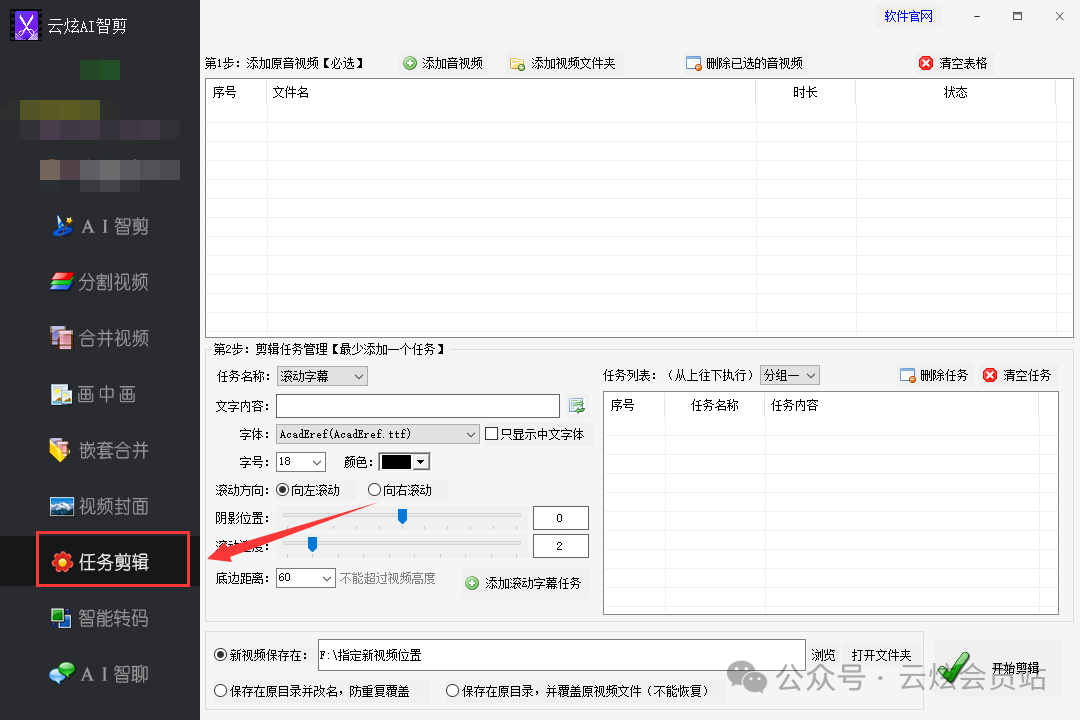Click the 浏览 button
The width and height of the screenshot is (1080, 720).
tap(823, 655)
